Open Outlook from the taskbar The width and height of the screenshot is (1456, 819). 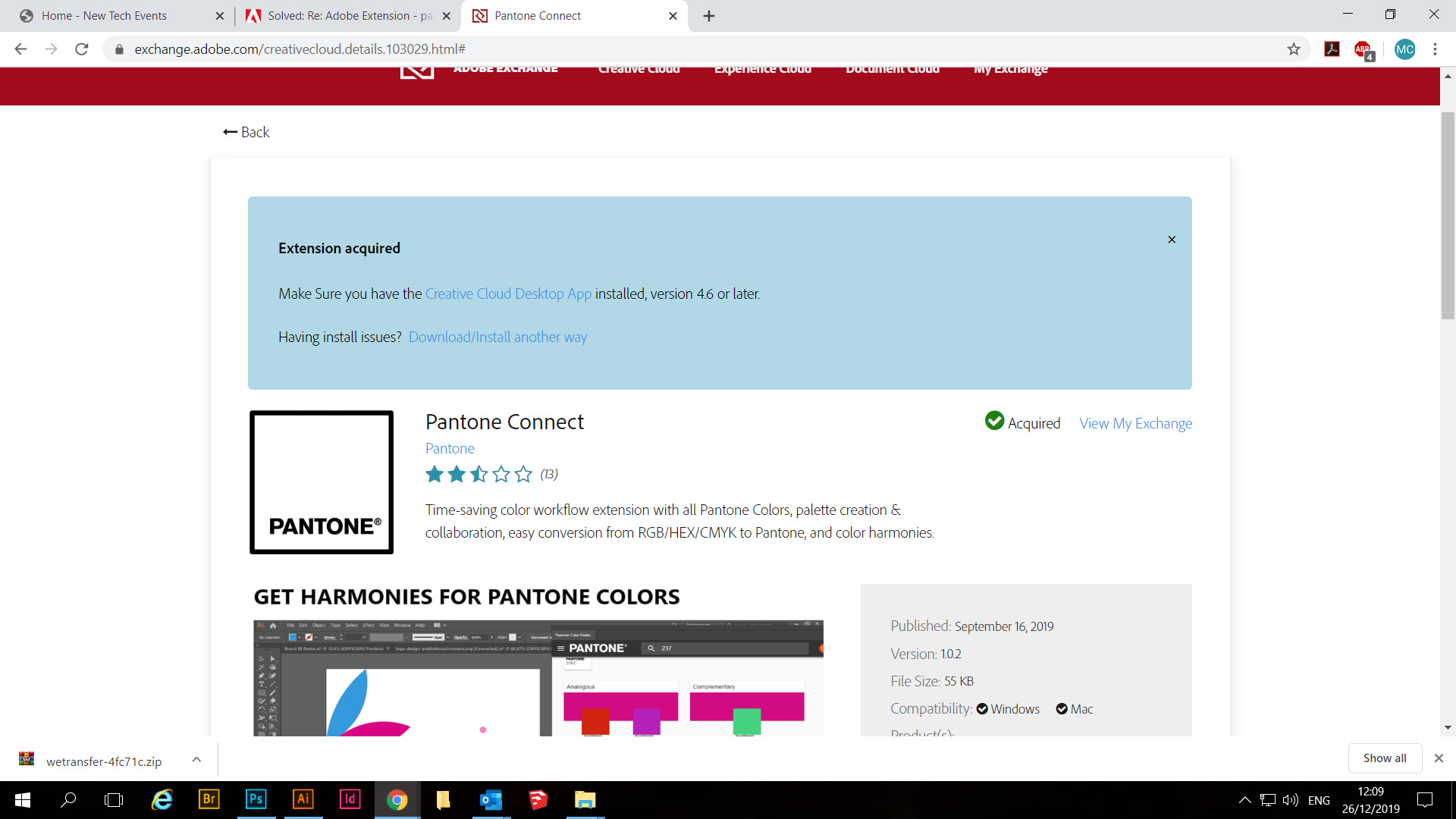coord(491,800)
